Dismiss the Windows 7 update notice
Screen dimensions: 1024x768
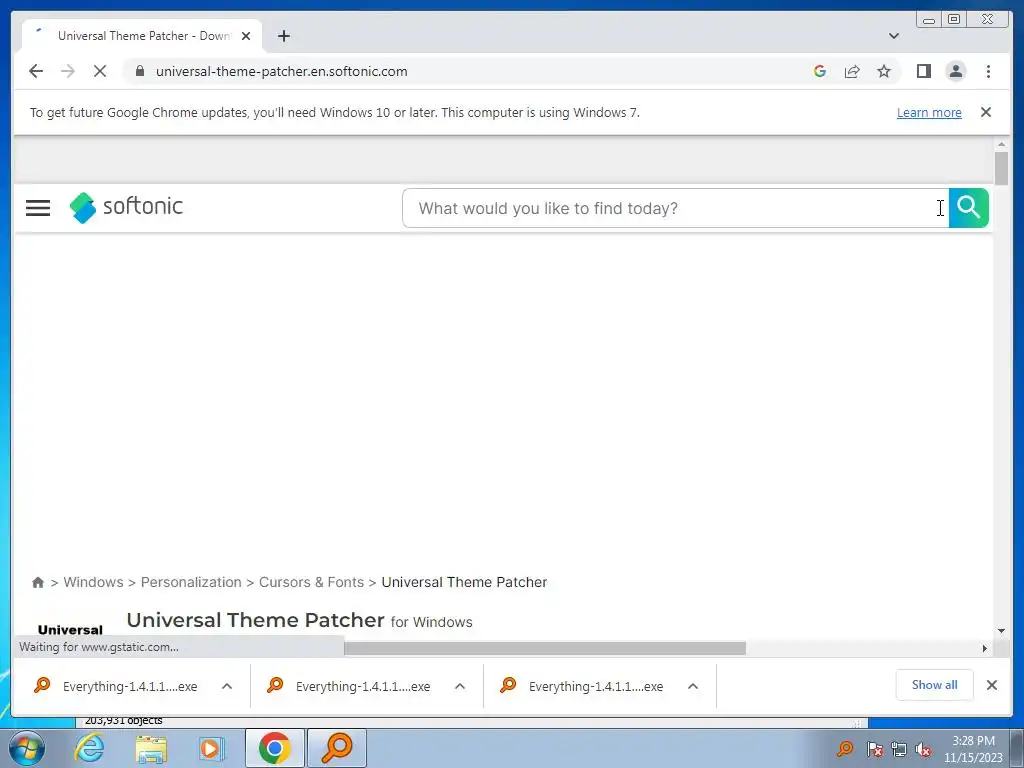986,112
